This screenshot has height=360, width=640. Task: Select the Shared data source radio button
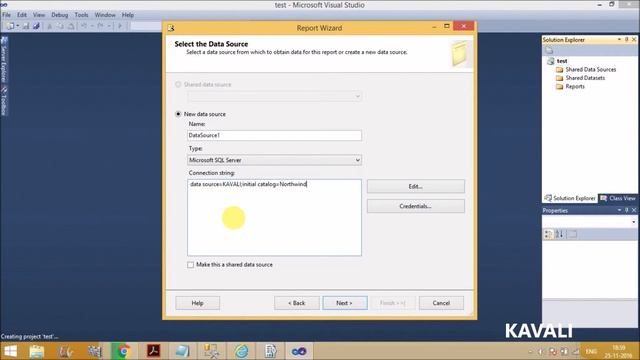pyautogui.click(x=178, y=84)
